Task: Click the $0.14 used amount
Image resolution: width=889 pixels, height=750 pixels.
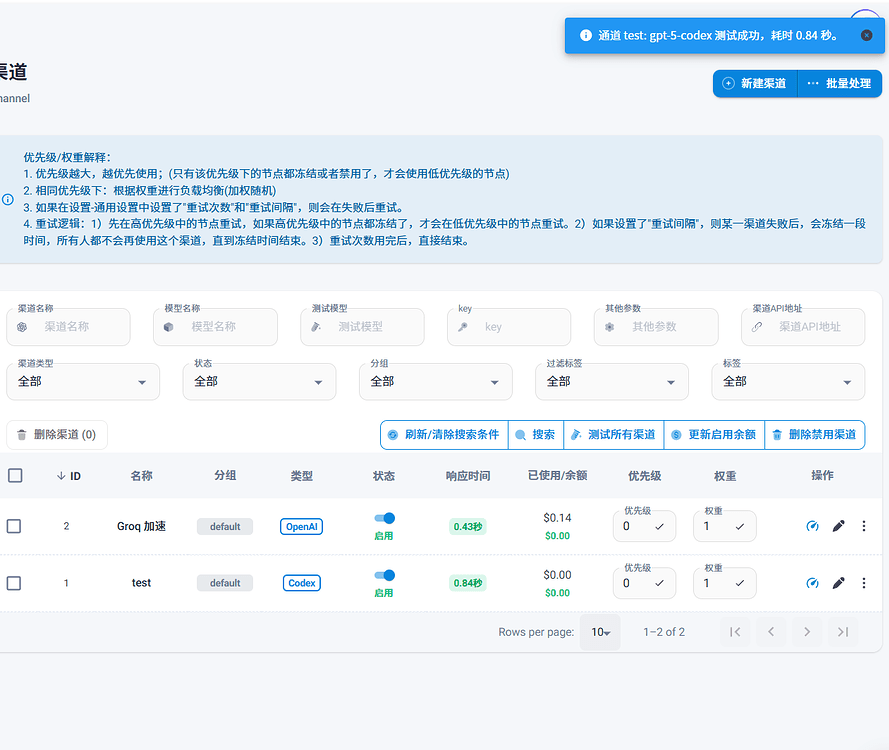Action: click(x=557, y=518)
